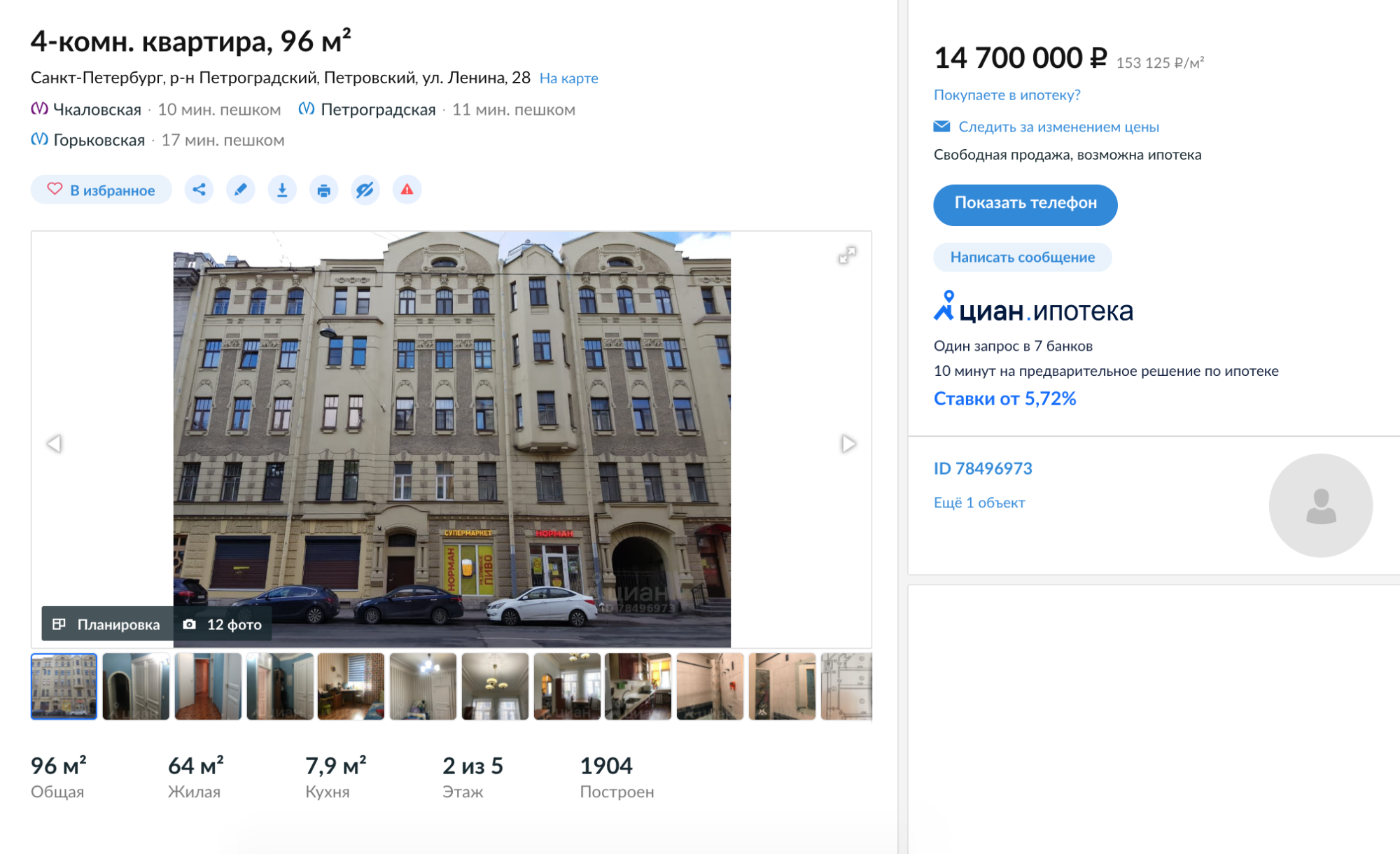Click the main building photo
Image resolution: width=1400 pixels, height=854 pixels.
(452, 440)
